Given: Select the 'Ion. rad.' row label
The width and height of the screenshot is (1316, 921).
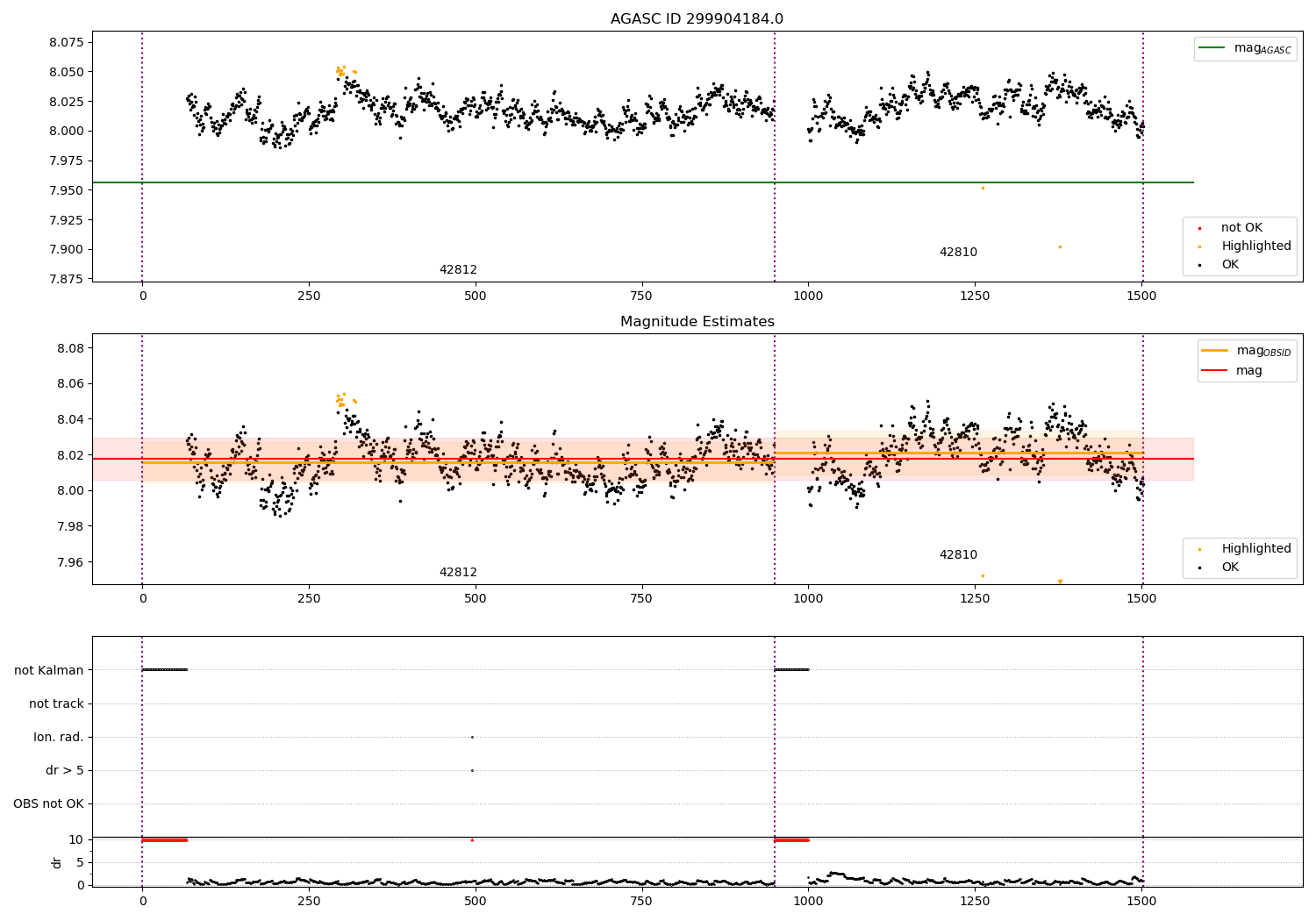Looking at the screenshot, I should (59, 738).
